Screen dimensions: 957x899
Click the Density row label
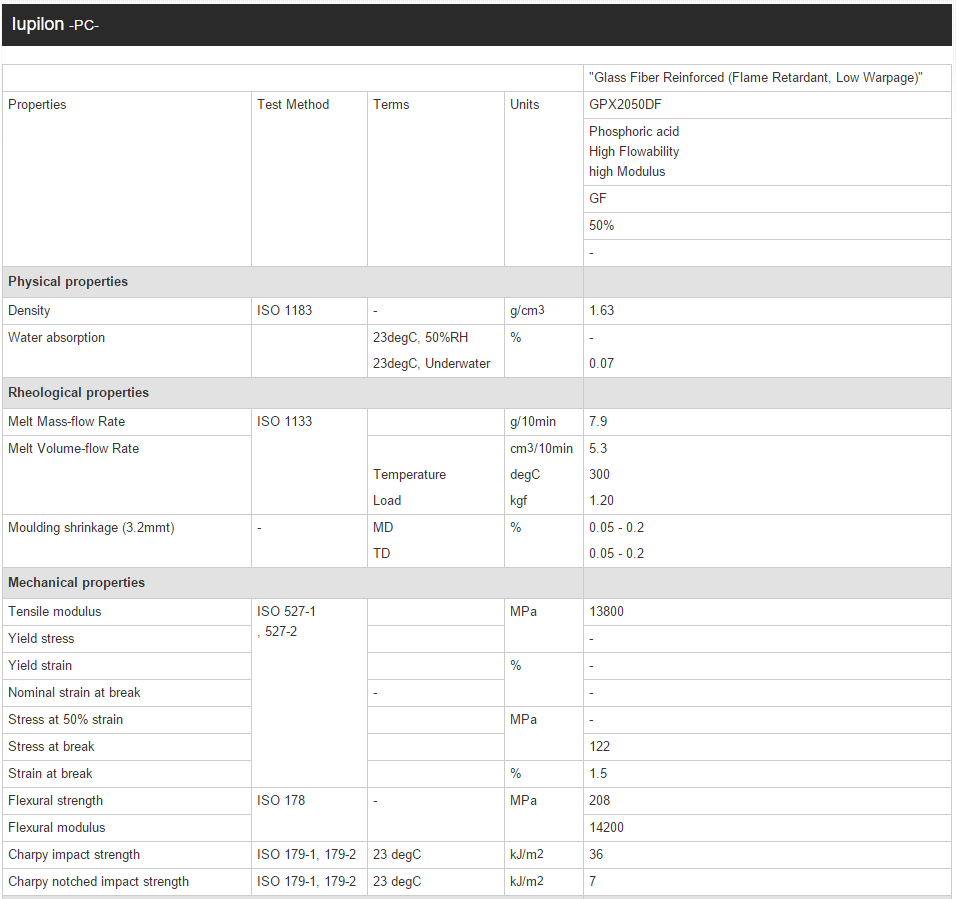(x=29, y=310)
